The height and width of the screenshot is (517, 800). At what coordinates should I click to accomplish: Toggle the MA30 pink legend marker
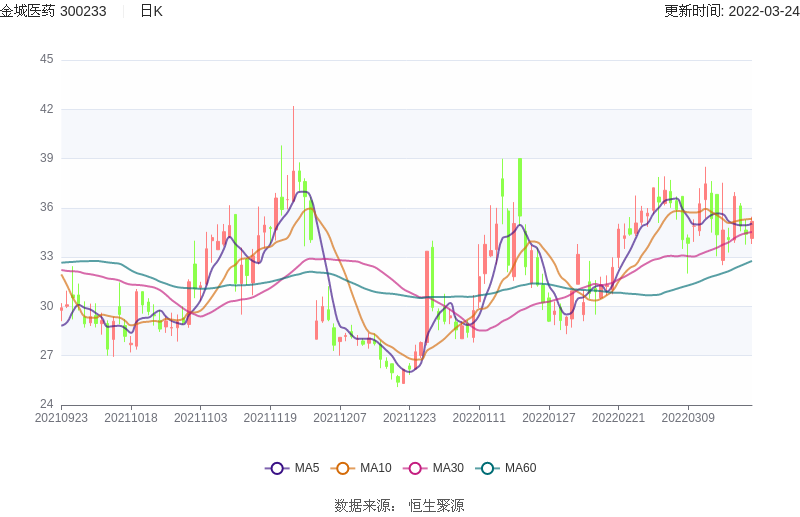coord(415,468)
